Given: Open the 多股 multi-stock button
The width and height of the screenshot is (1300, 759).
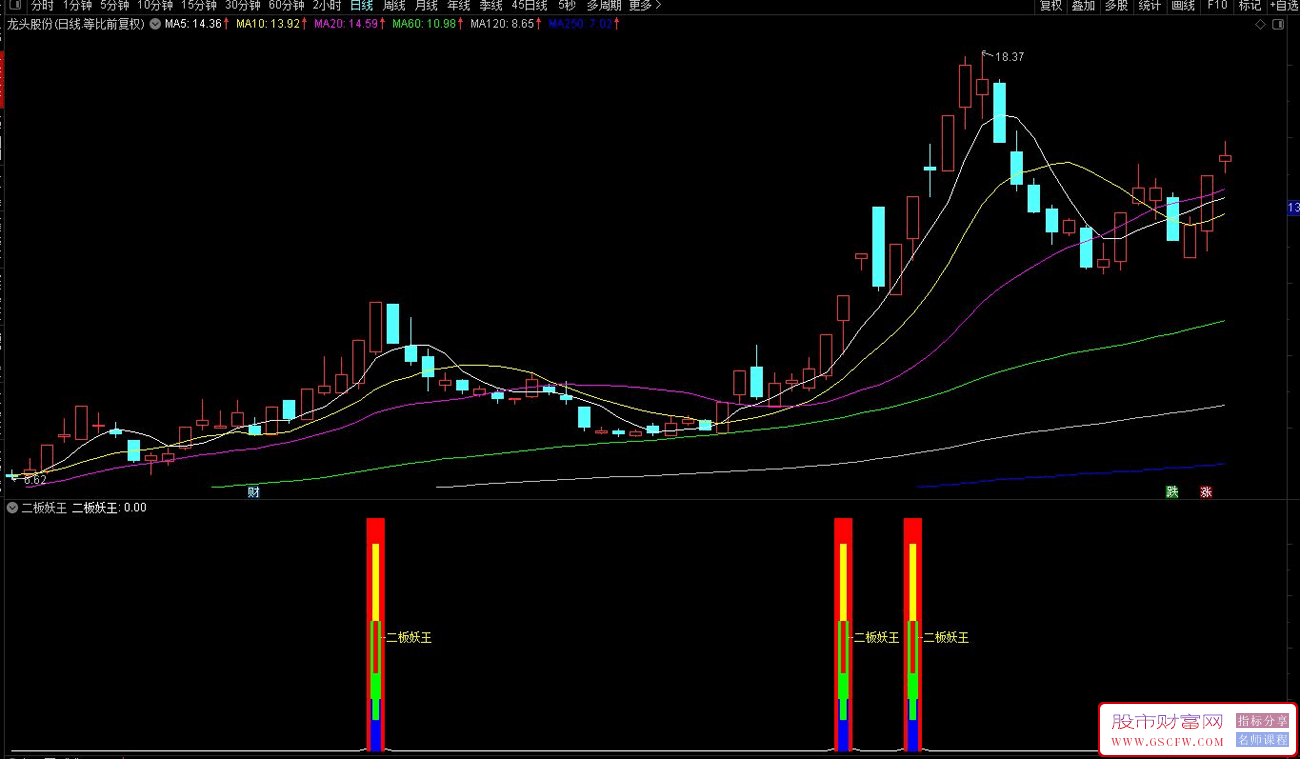Looking at the screenshot, I should (x=1116, y=5).
